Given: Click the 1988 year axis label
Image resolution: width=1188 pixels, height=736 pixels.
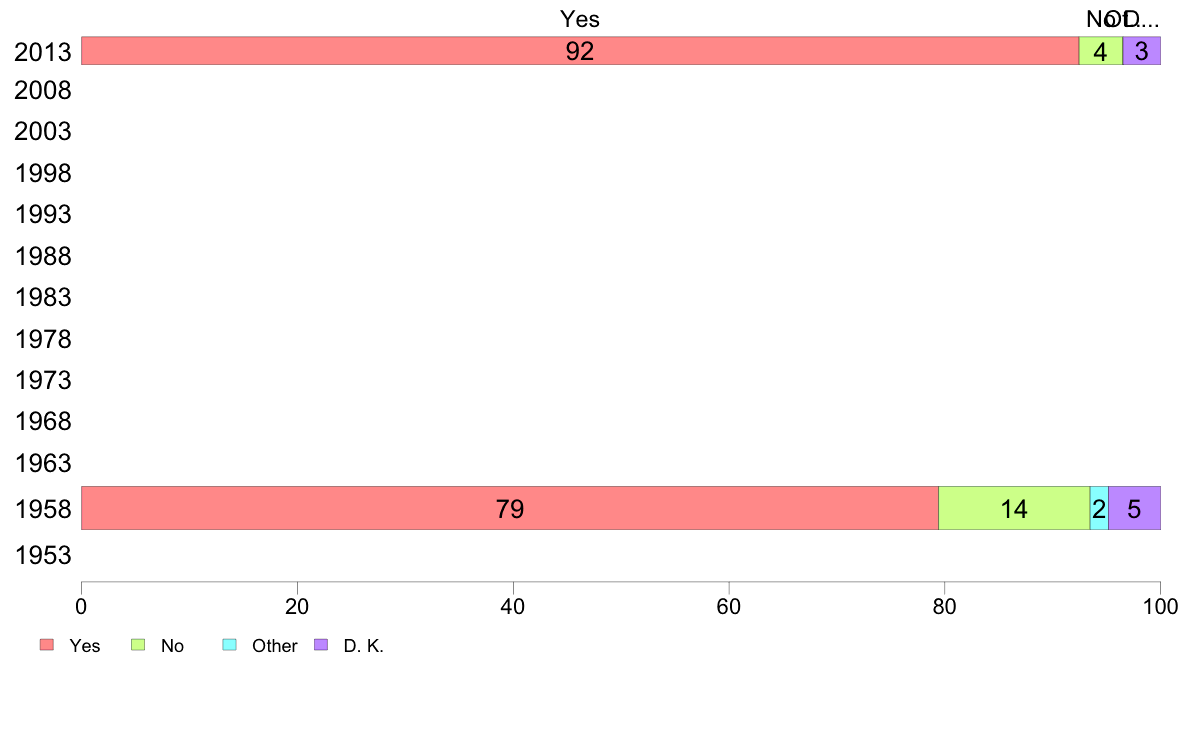Looking at the screenshot, I should point(43,256).
